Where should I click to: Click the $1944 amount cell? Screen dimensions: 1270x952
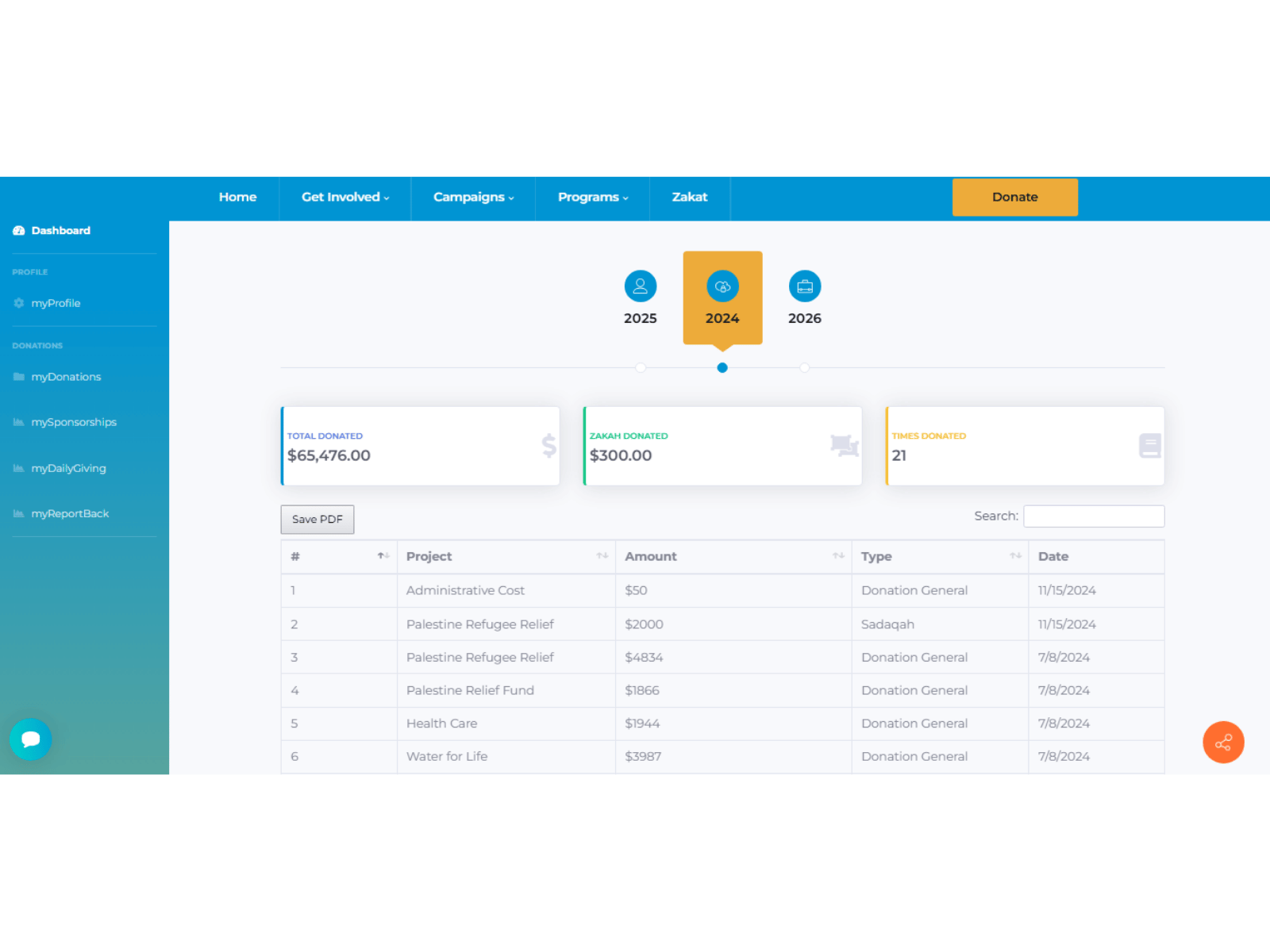(x=733, y=724)
